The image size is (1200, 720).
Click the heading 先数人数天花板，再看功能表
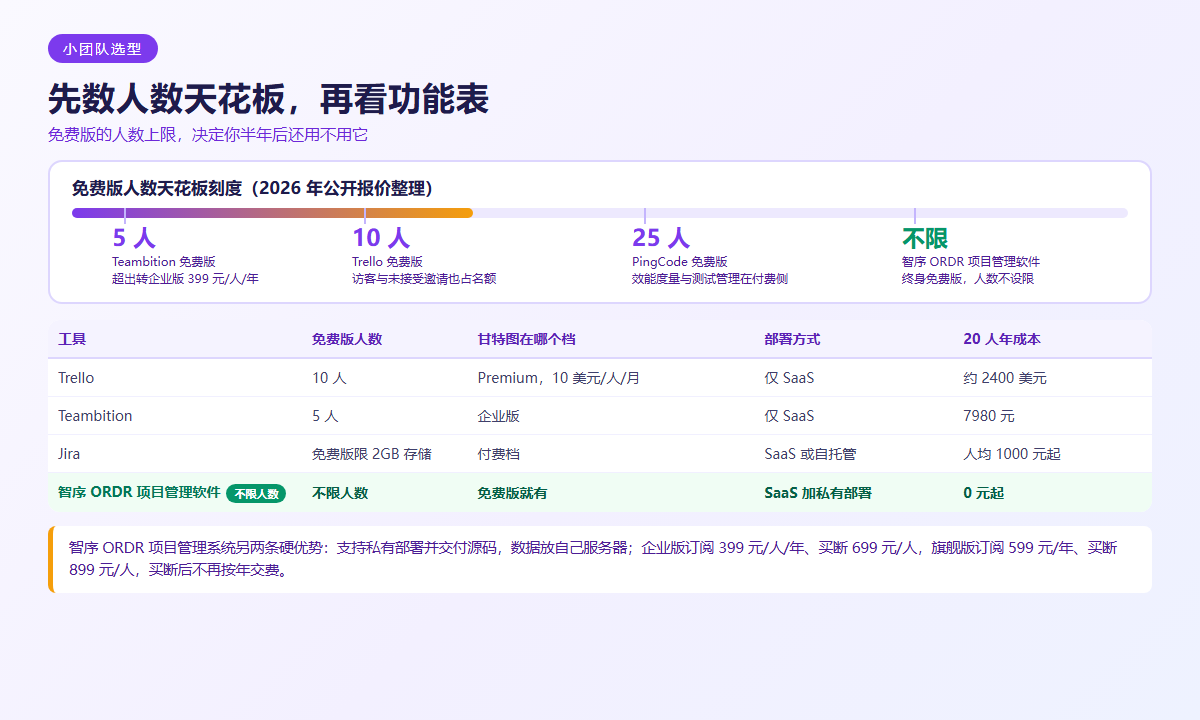pos(268,100)
